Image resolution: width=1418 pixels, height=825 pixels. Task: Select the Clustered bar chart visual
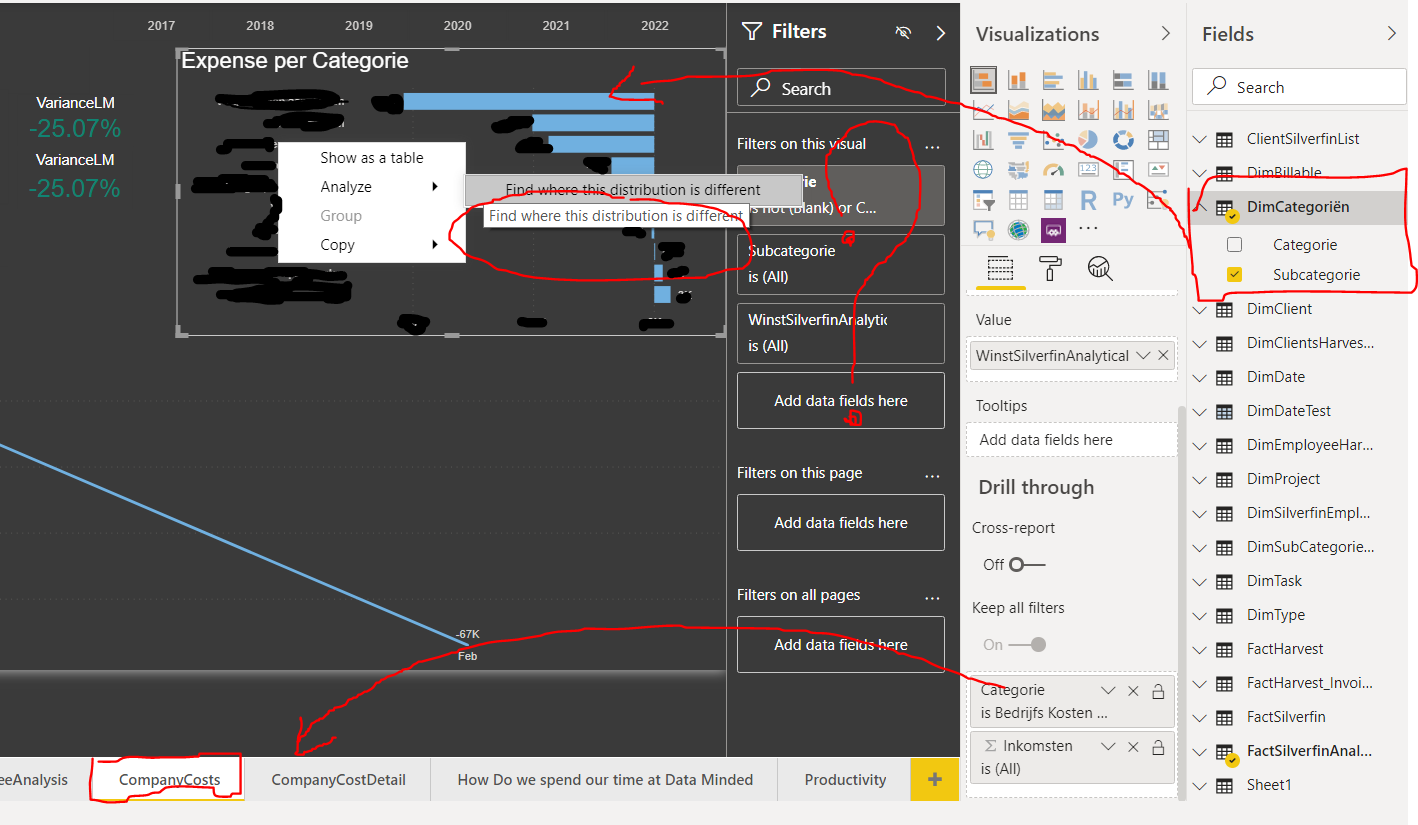coord(1053,80)
